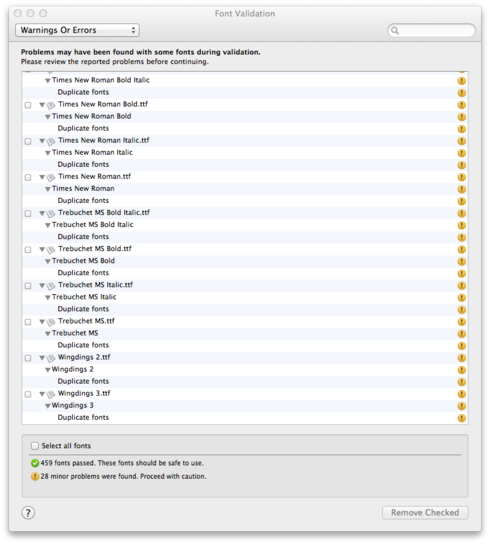Click the warning icon next to Times New Roman Bold.ttf
This screenshot has width=490, height=544.
click(x=461, y=105)
